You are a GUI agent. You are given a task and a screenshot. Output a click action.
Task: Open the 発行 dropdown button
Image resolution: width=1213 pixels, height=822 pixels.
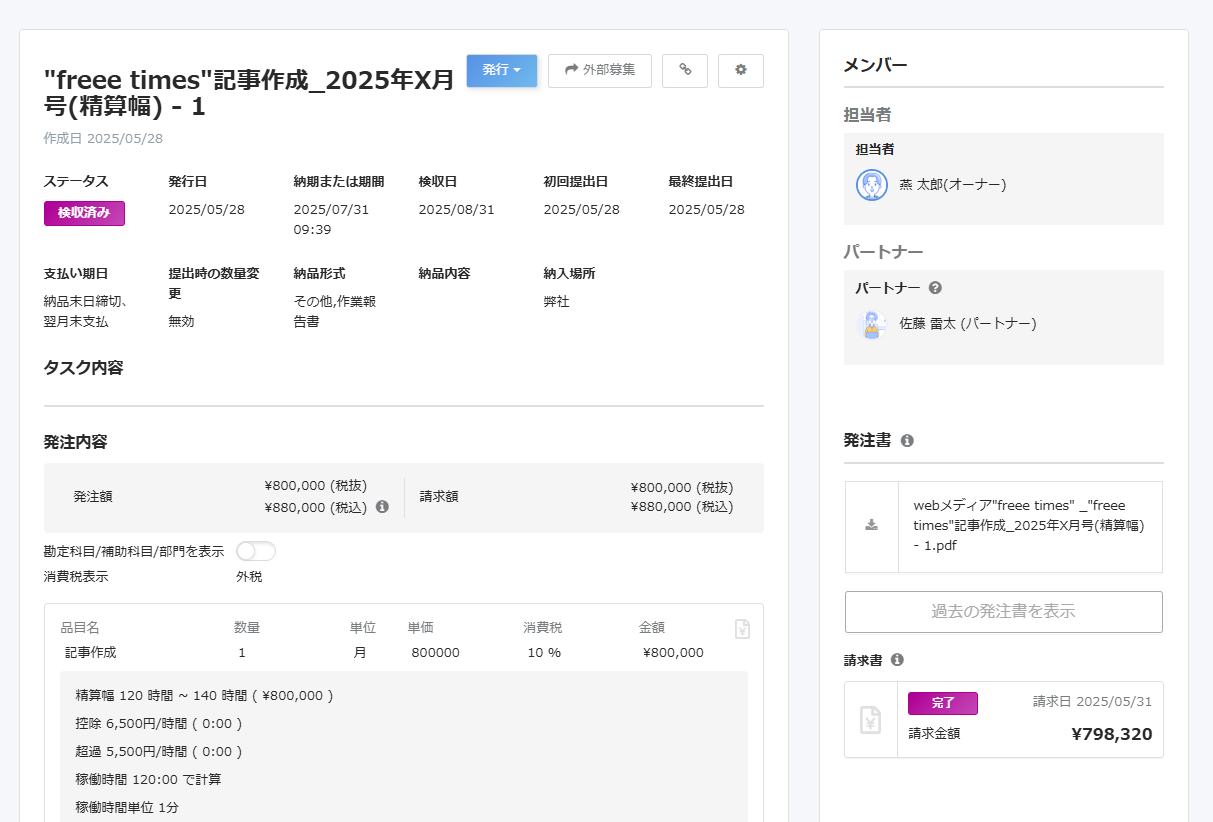click(502, 70)
